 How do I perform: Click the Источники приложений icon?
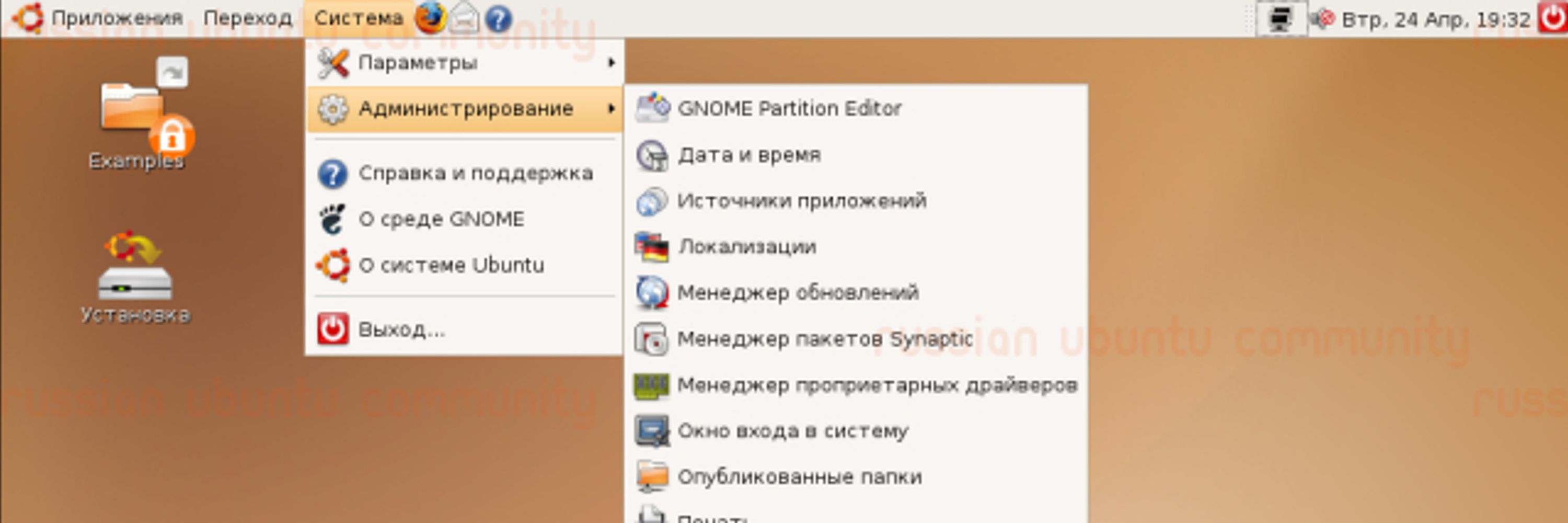click(652, 201)
